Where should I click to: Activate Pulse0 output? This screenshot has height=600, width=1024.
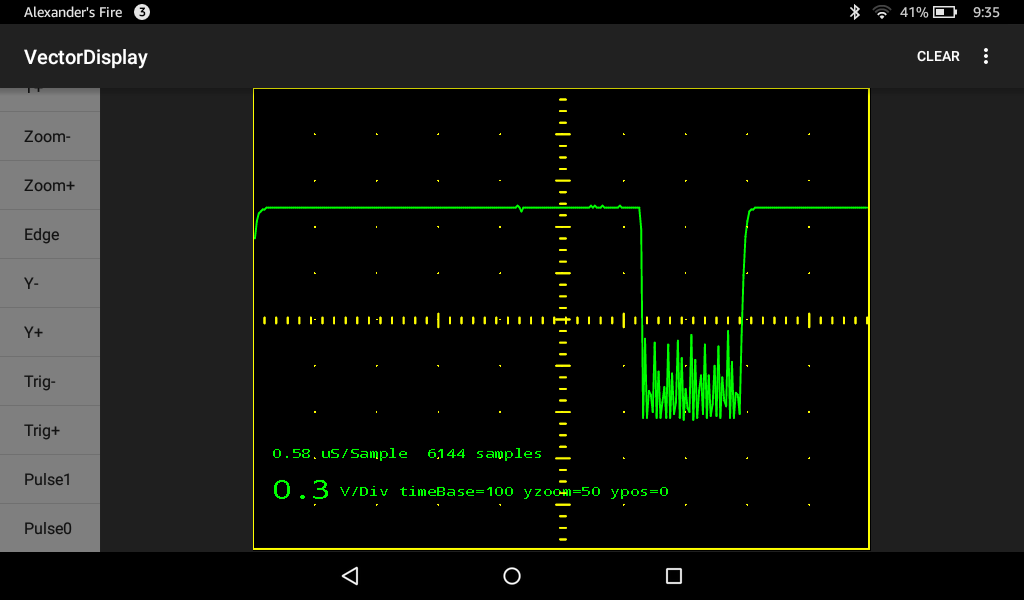(50, 527)
